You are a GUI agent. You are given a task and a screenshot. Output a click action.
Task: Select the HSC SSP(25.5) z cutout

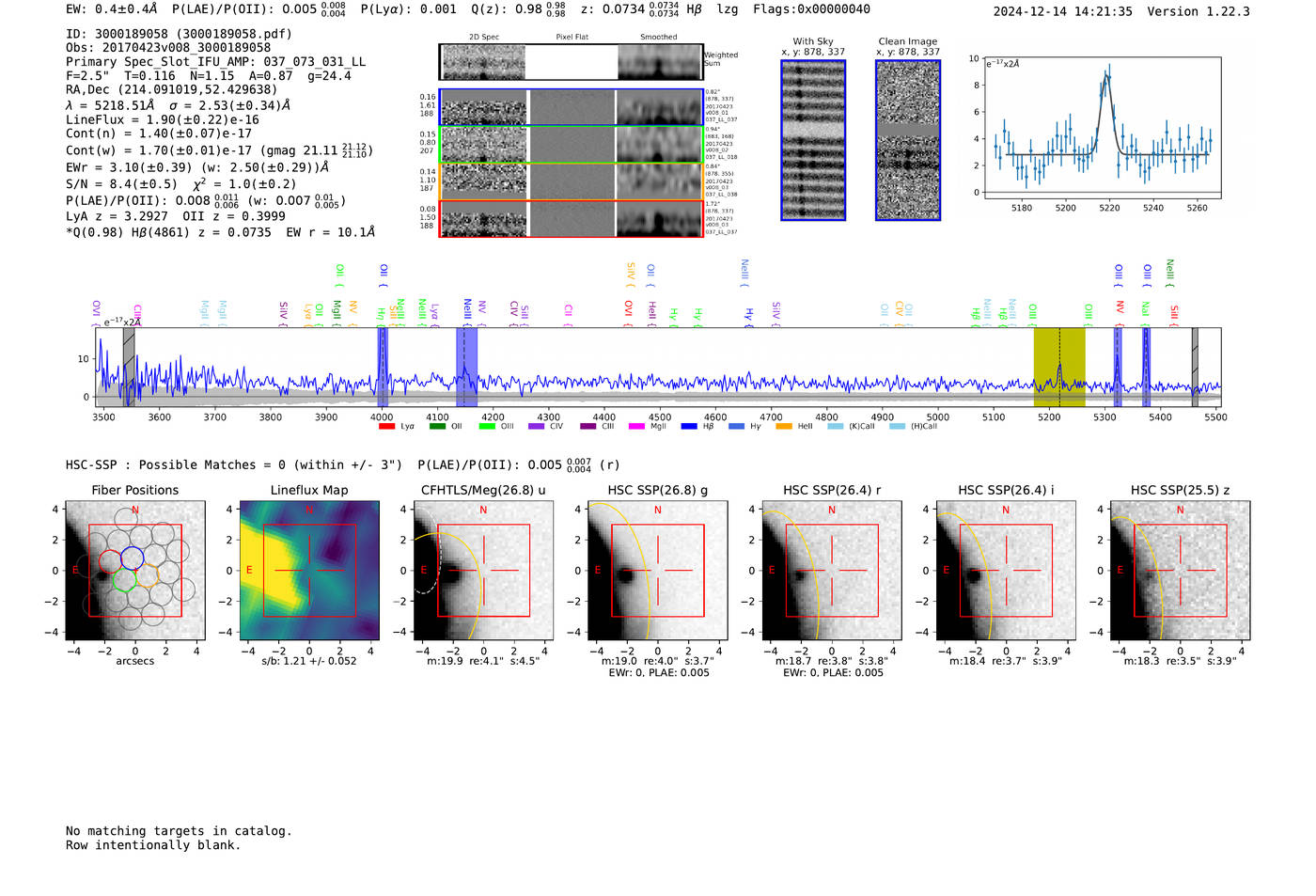[x=1181, y=571]
